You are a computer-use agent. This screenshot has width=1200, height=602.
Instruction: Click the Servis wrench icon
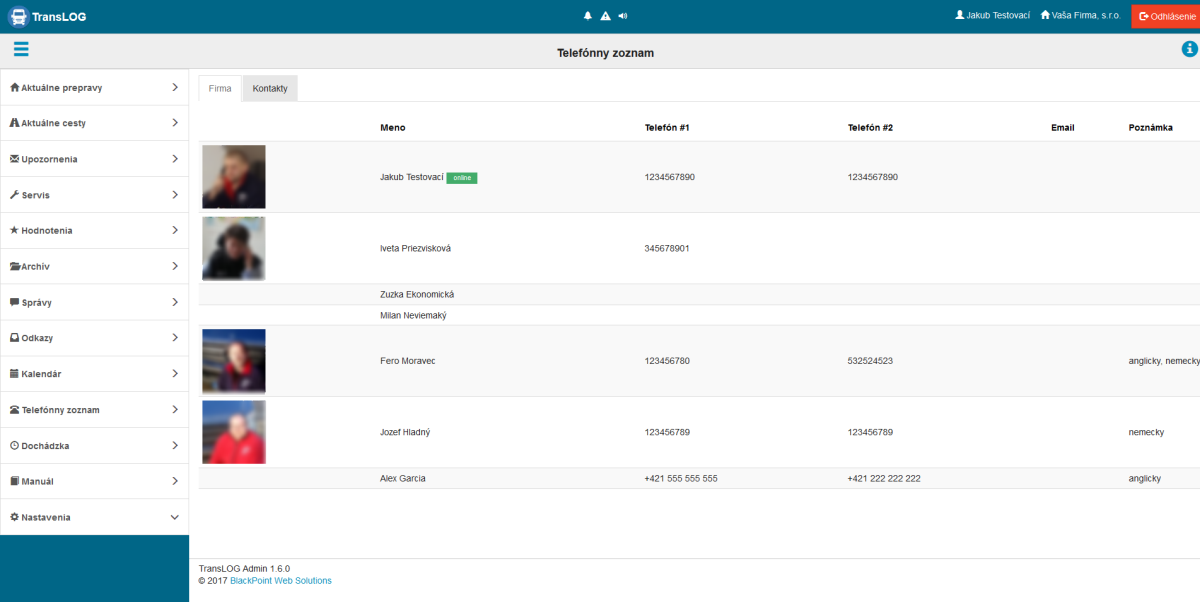click(15, 195)
